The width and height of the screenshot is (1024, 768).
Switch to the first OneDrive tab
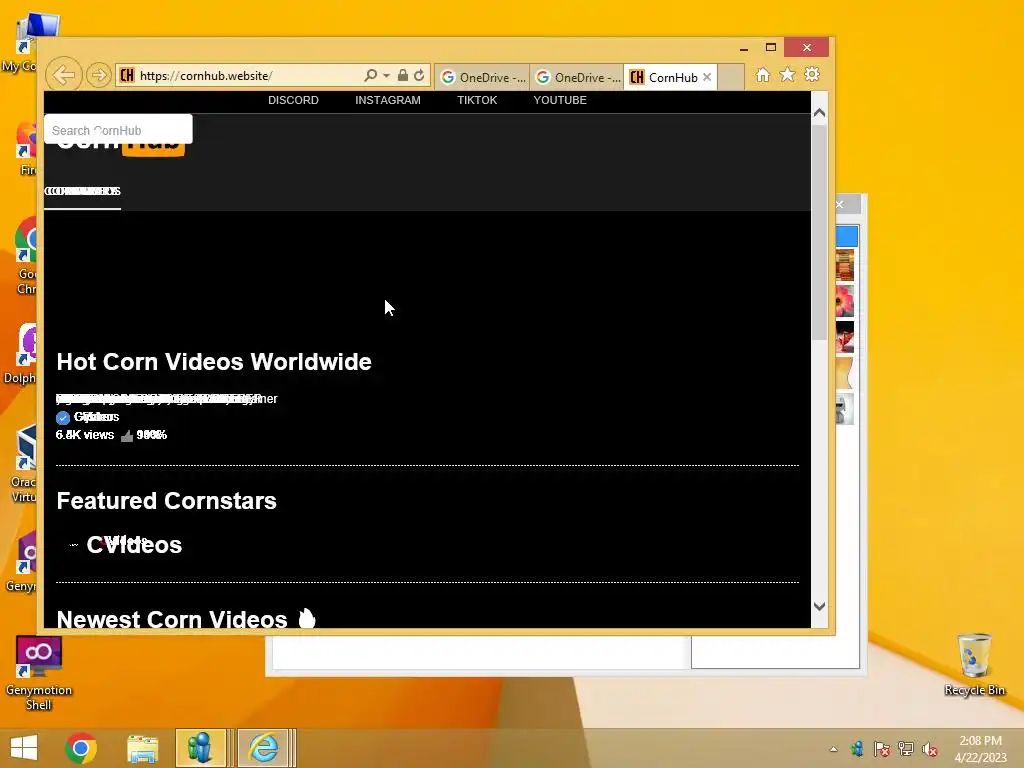[483, 77]
